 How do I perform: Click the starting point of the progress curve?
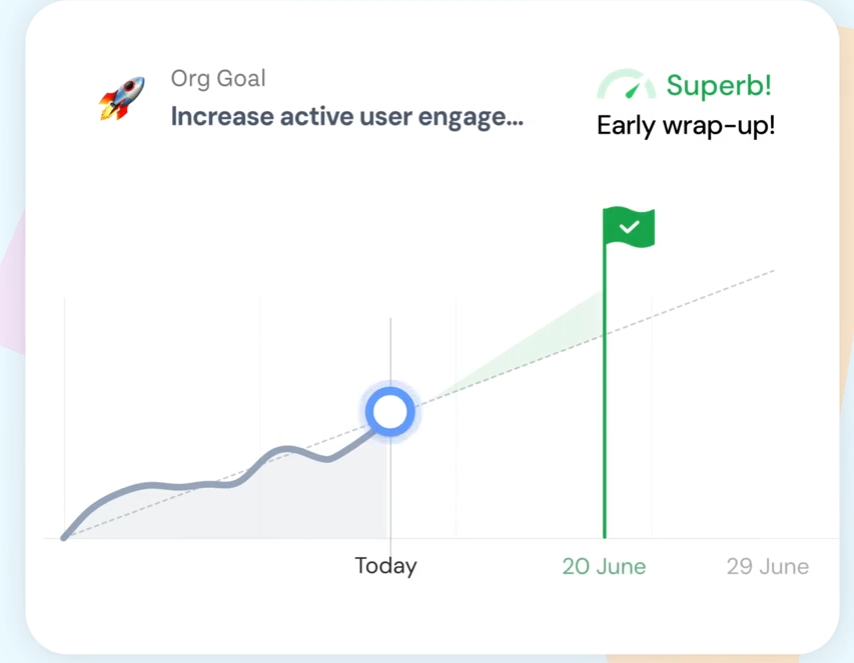click(x=64, y=537)
